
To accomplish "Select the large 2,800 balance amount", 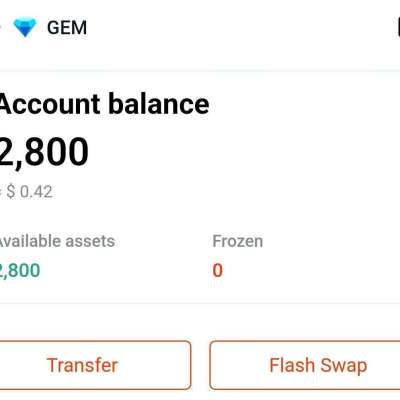I will click(44, 152).
